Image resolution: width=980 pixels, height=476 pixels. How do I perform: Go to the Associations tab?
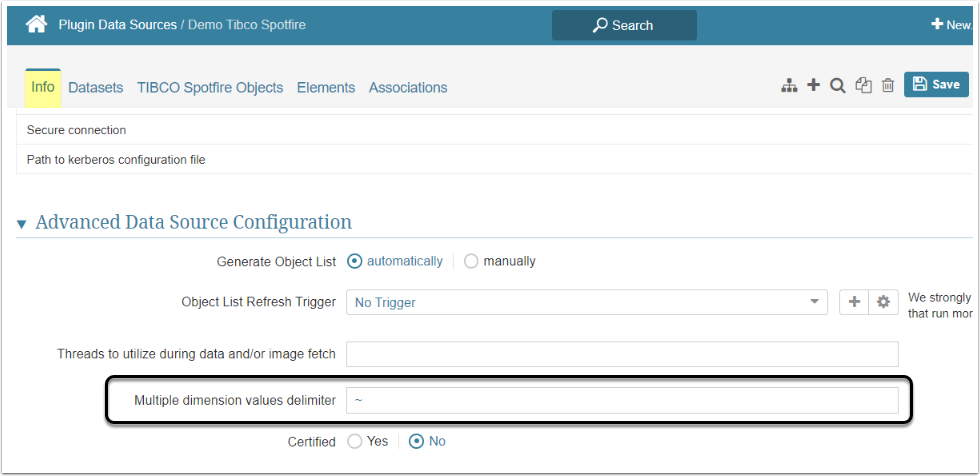click(x=408, y=88)
